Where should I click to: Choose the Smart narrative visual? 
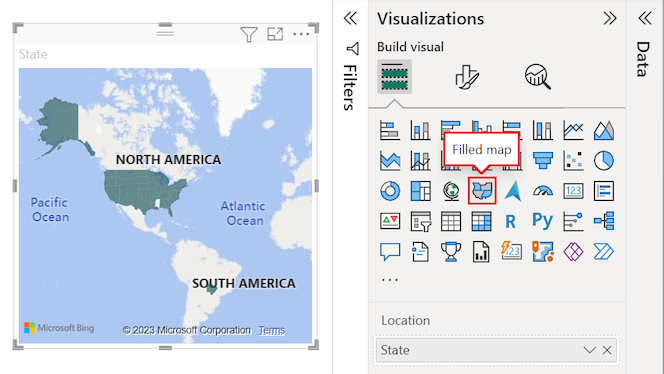click(x=420, y=252)
